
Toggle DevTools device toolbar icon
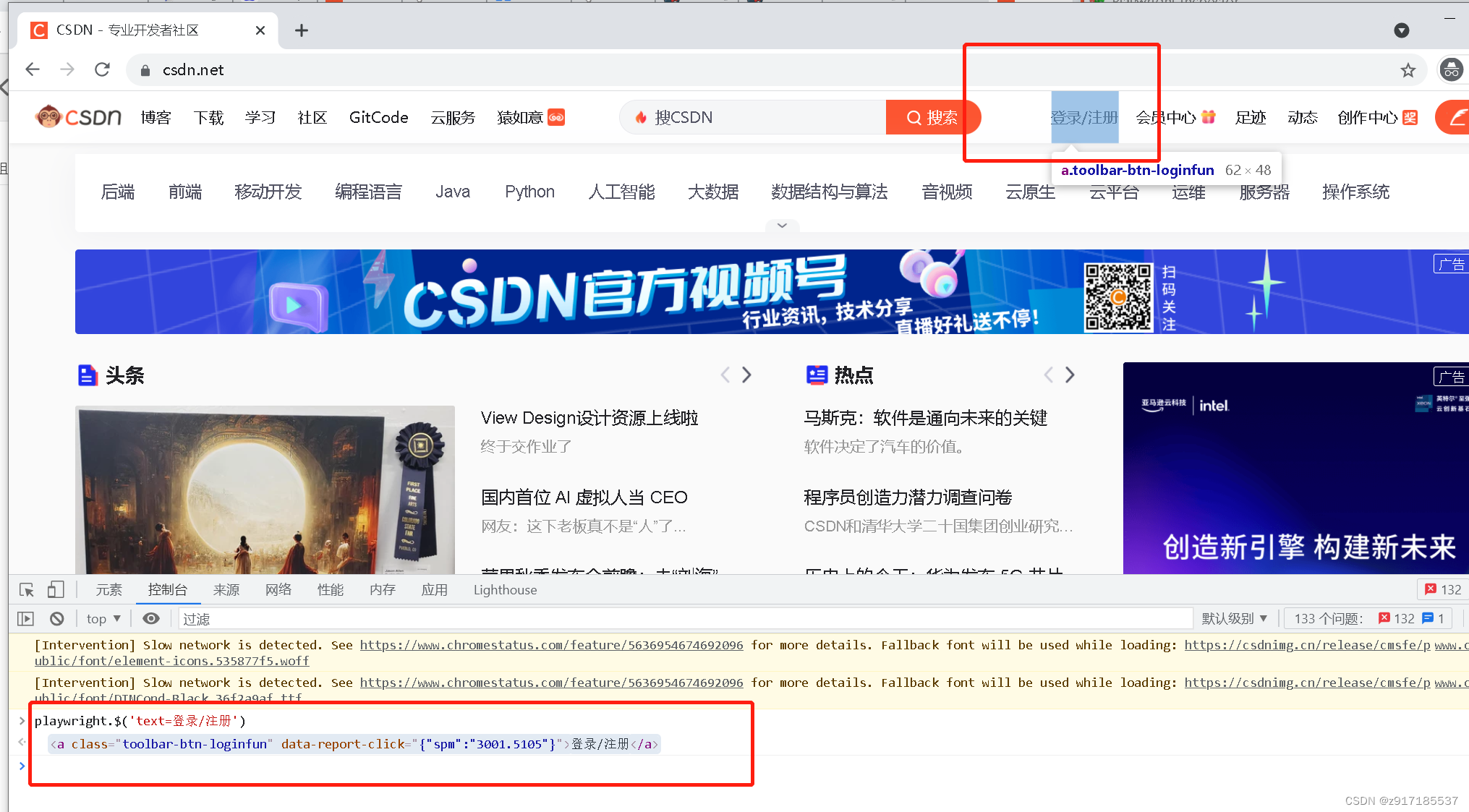[x=56, y=590]
